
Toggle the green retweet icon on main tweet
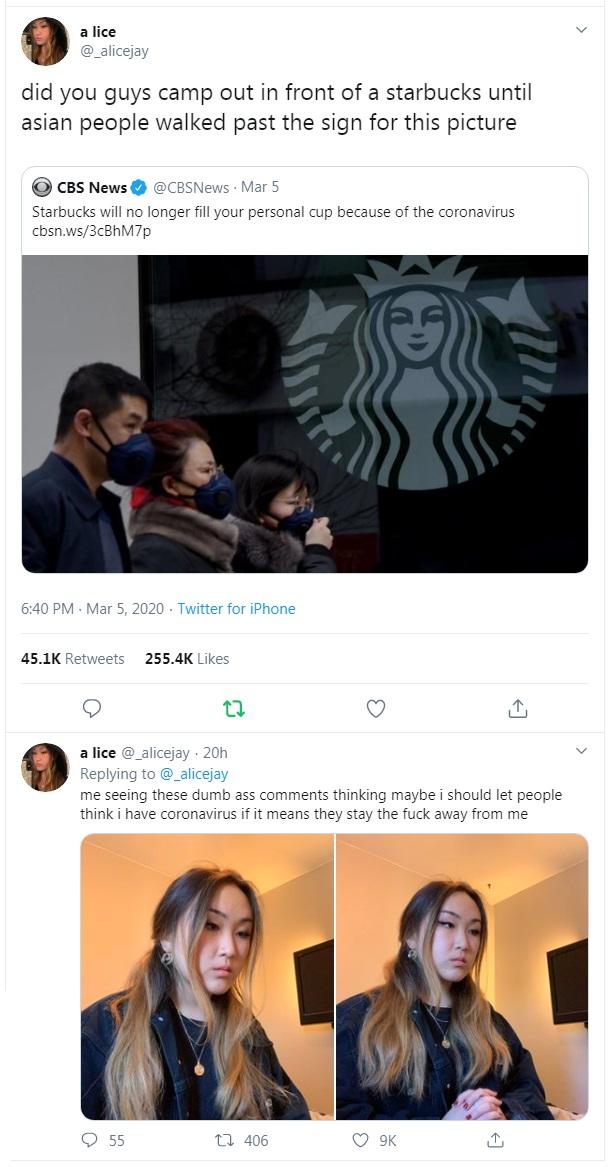click(x=234, y=708)
